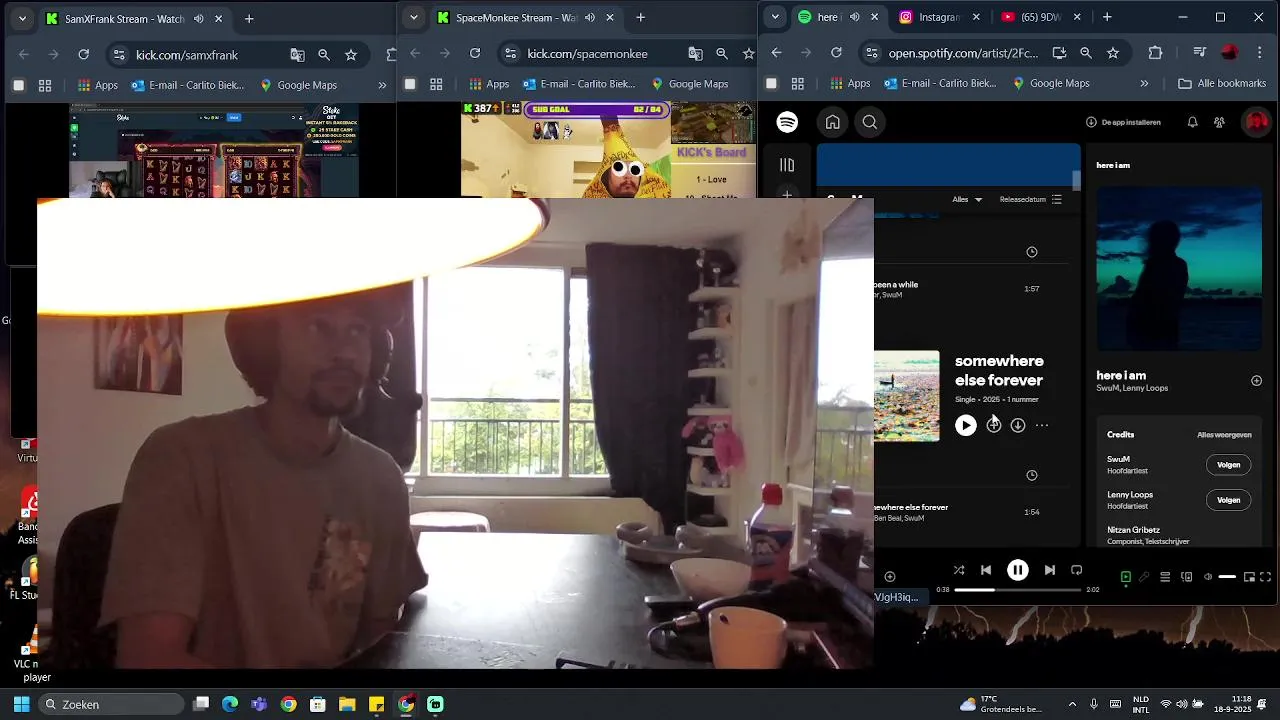Viewport: 1280px width, 720px height.
Task: Click 'De app installeren' link
Action: point(1123,122)
